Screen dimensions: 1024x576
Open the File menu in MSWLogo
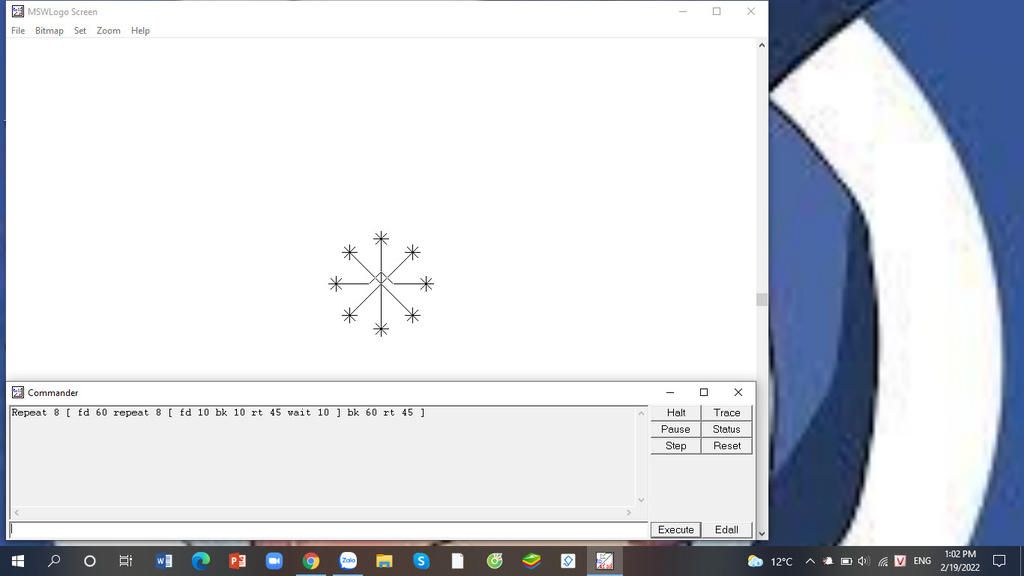point(18,31)
